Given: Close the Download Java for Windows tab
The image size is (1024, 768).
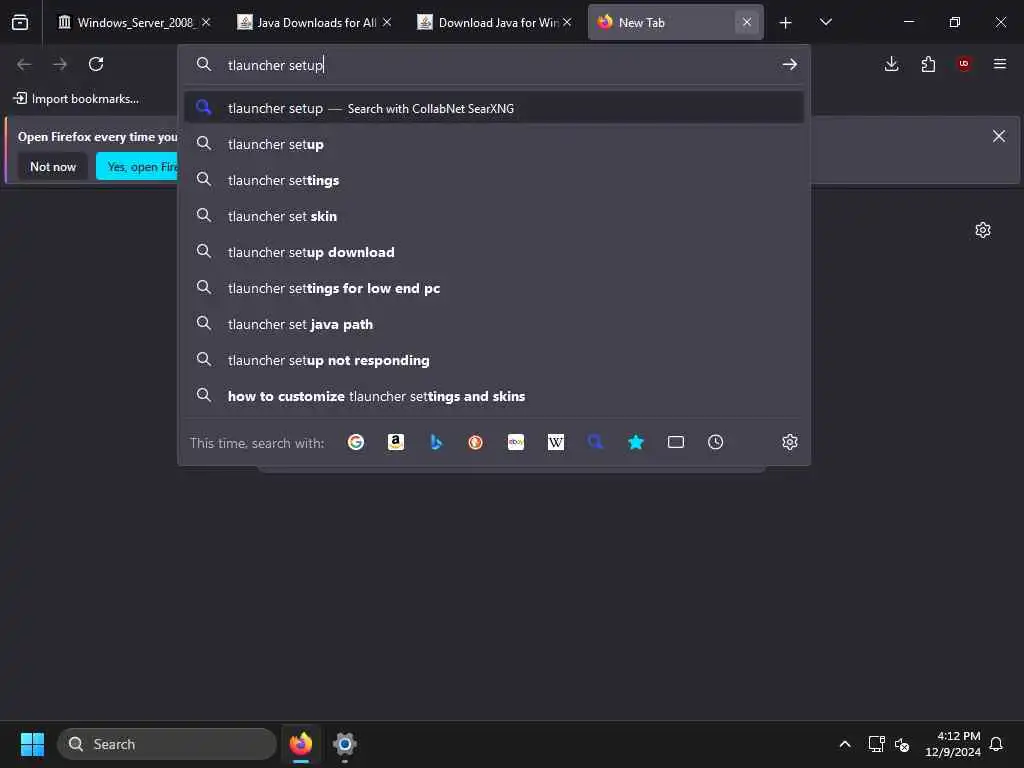Looking at the screenshot, I should coord(567,22).
